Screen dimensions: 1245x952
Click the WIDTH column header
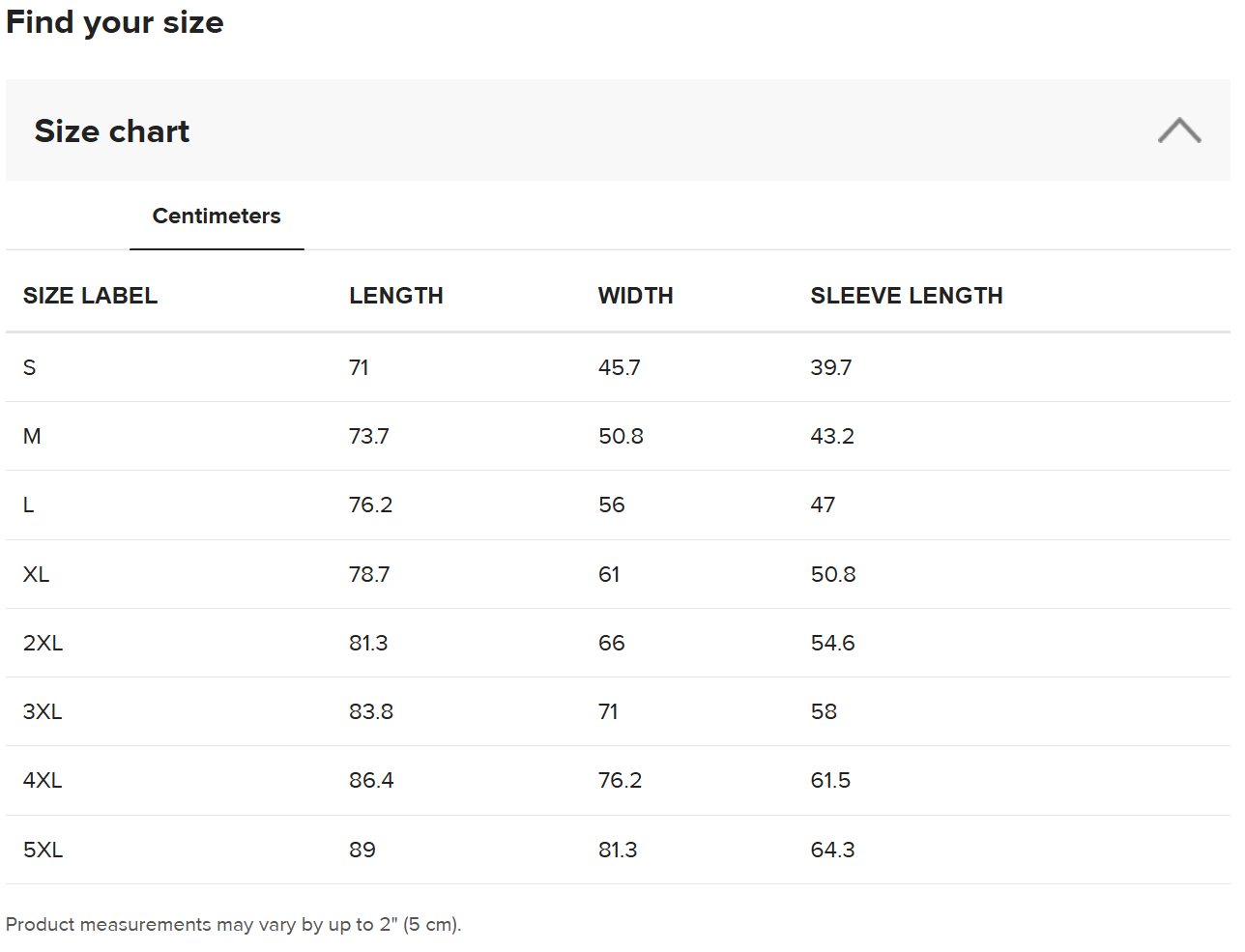(635, 296)
